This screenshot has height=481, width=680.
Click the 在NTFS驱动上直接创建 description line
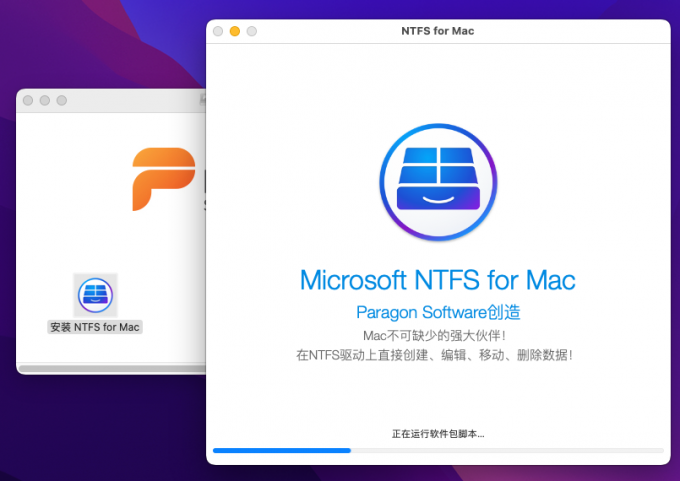[x=435, y=355]
